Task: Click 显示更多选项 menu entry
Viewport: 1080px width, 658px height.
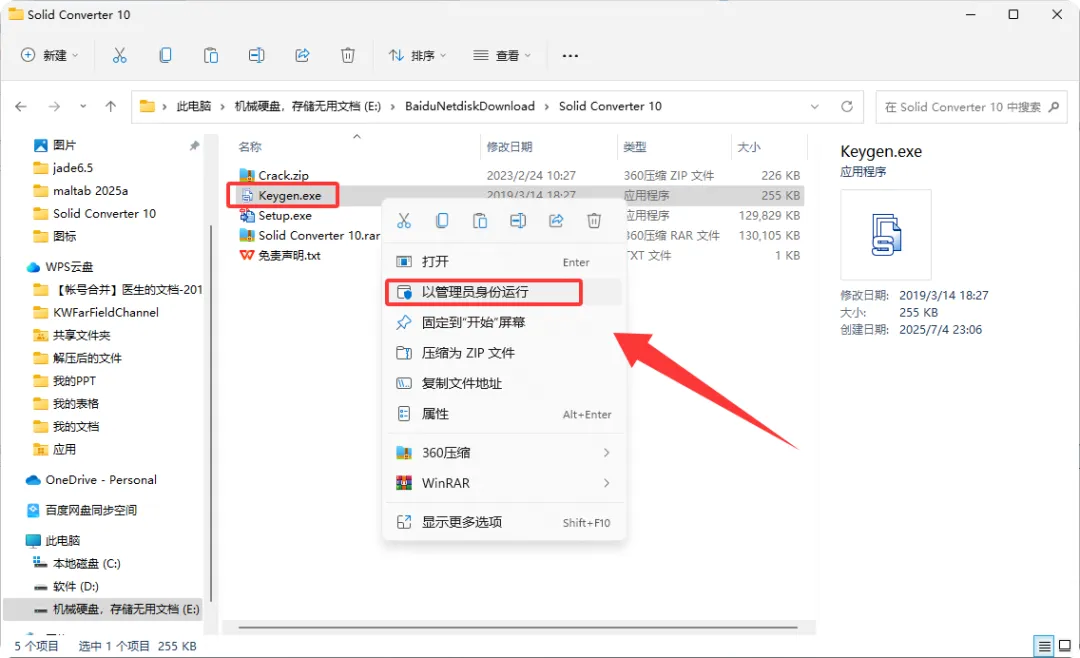Action: [504, 522]
